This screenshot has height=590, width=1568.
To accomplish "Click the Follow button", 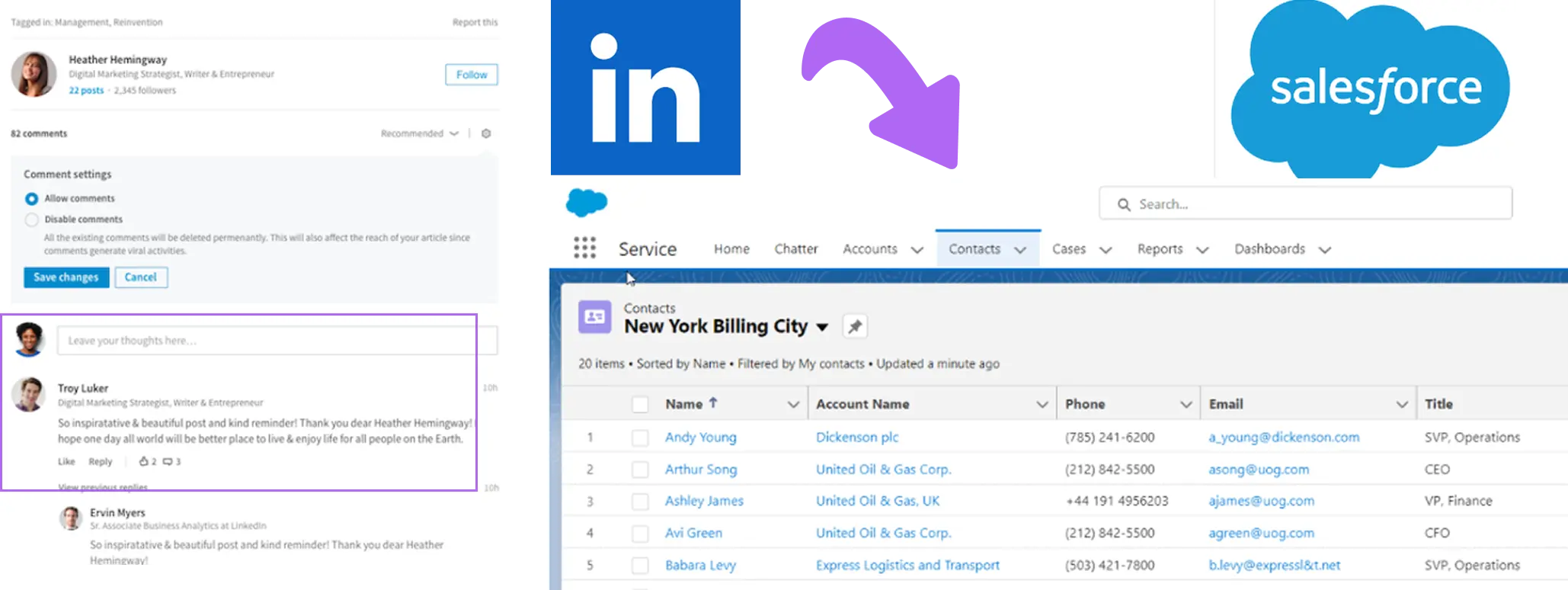I will point(472,75).
